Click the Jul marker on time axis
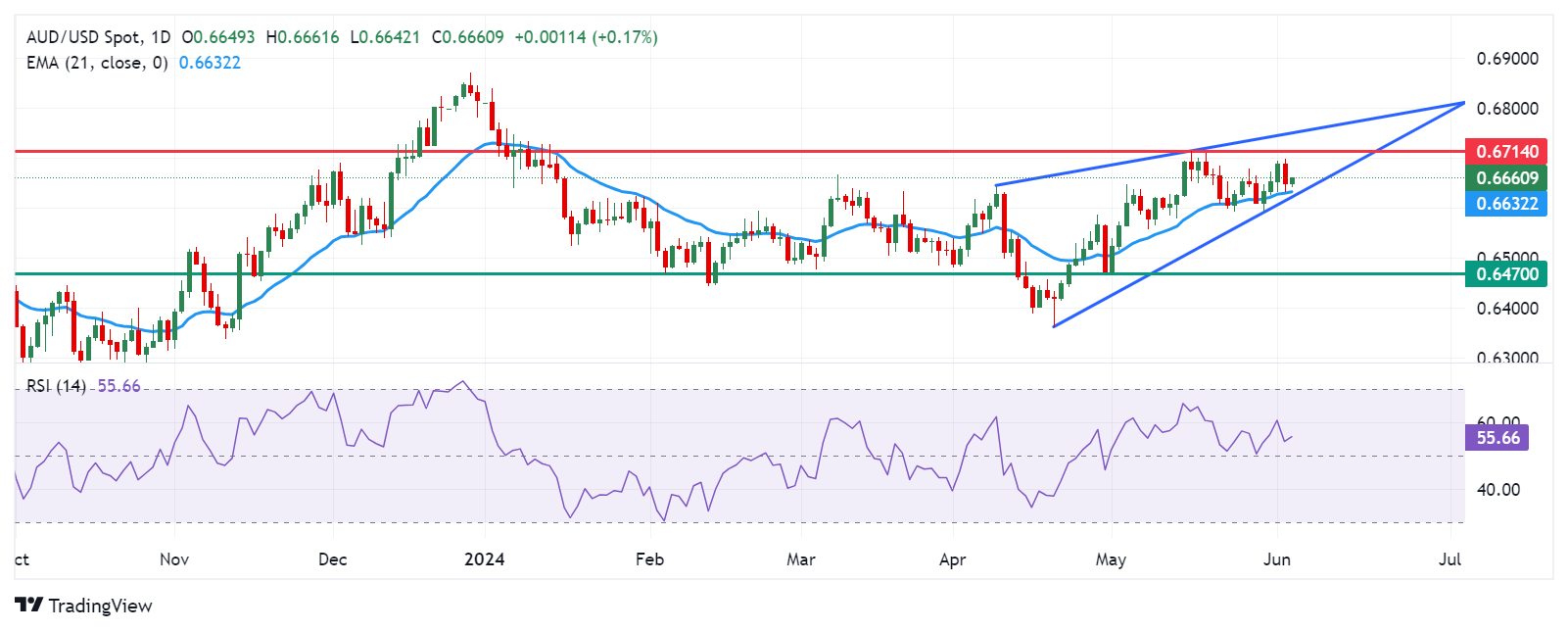Image resolution: width=1568 pixels, height=631 pixels. tap(1449, 559)
